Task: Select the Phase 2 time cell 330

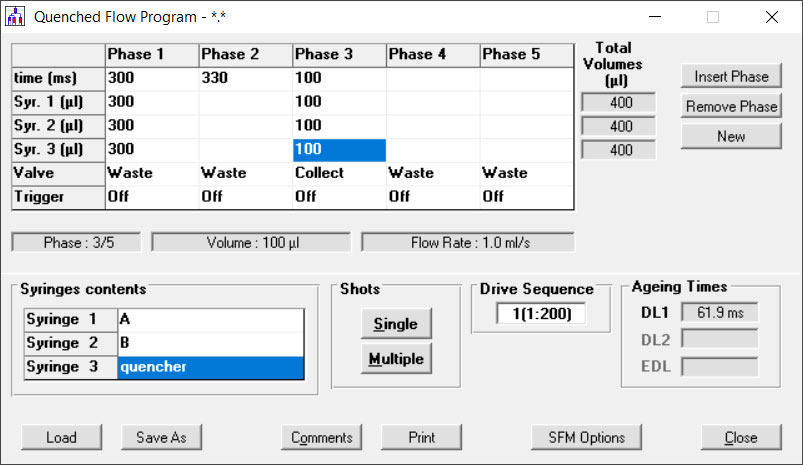Action: [245, 78]
